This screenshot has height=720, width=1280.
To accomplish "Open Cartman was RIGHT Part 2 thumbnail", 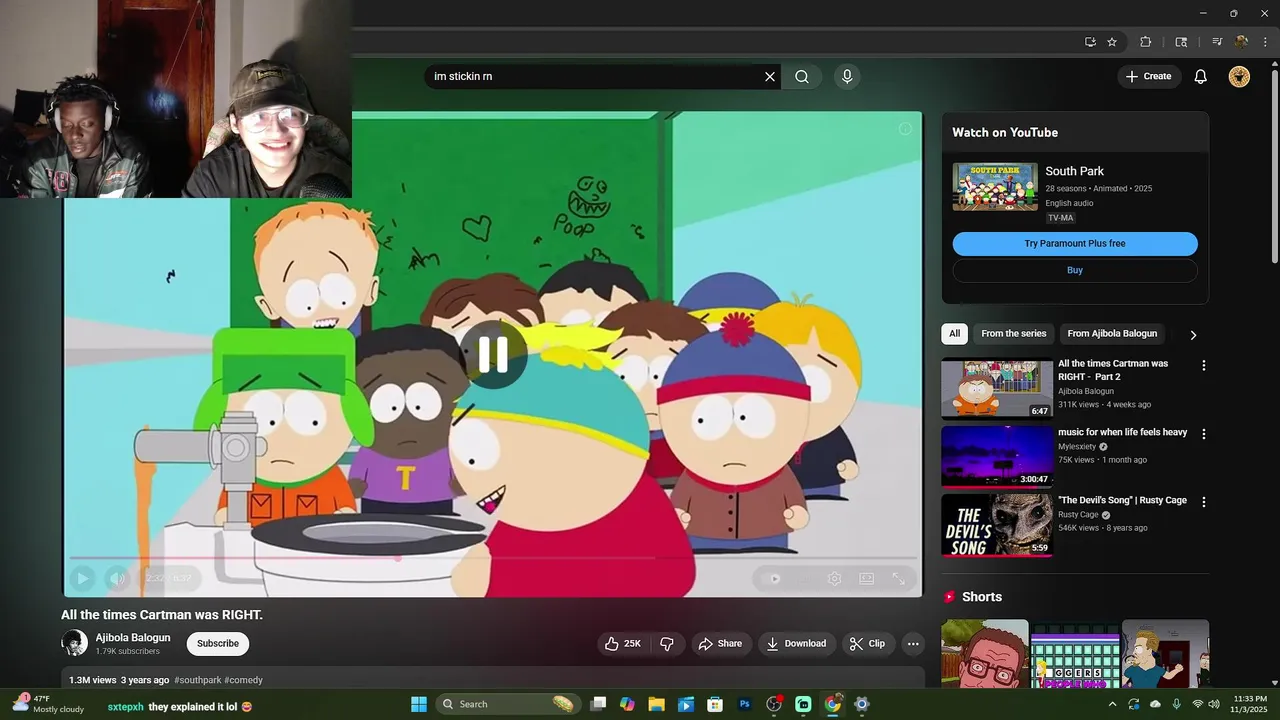I will tap(997, 388).
